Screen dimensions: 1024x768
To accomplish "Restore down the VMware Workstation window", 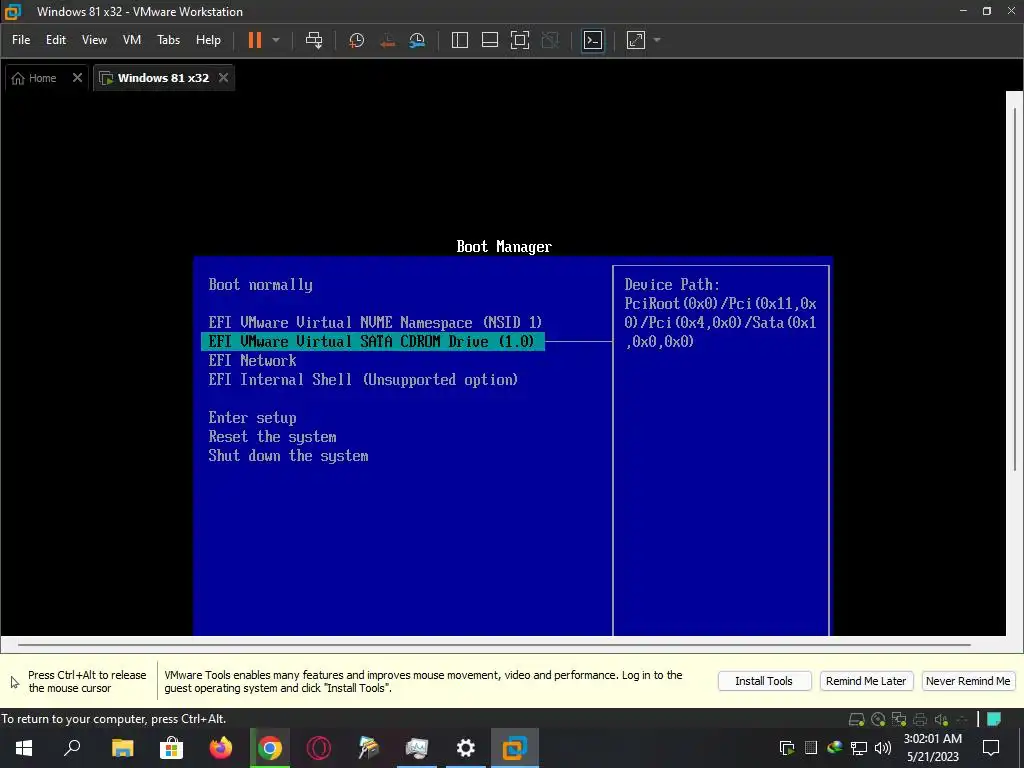I will pyautogui.click(x=987, y=11).
